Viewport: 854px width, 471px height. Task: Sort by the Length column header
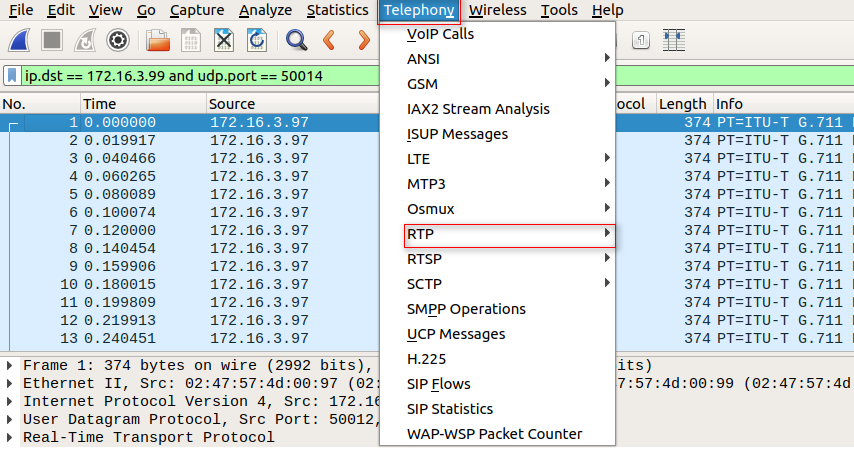(x=684, y=103)
